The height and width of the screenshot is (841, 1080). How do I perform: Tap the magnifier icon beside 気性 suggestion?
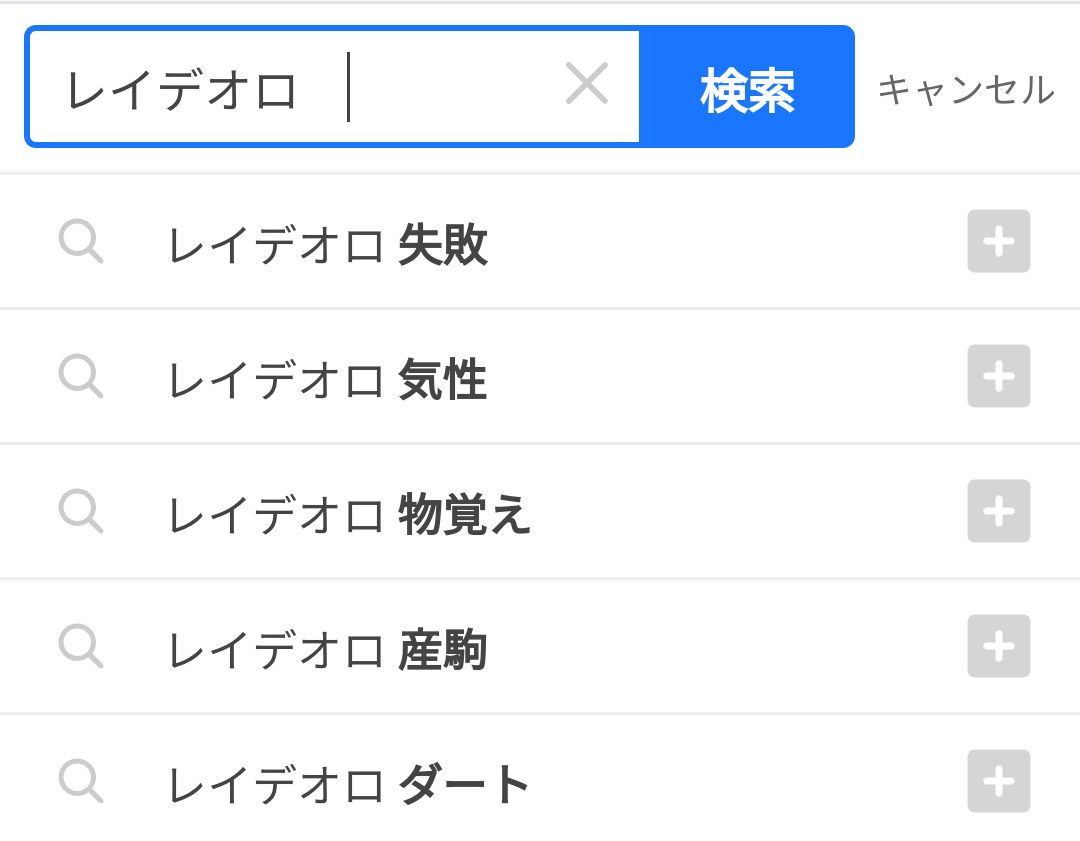coord(80,376)
